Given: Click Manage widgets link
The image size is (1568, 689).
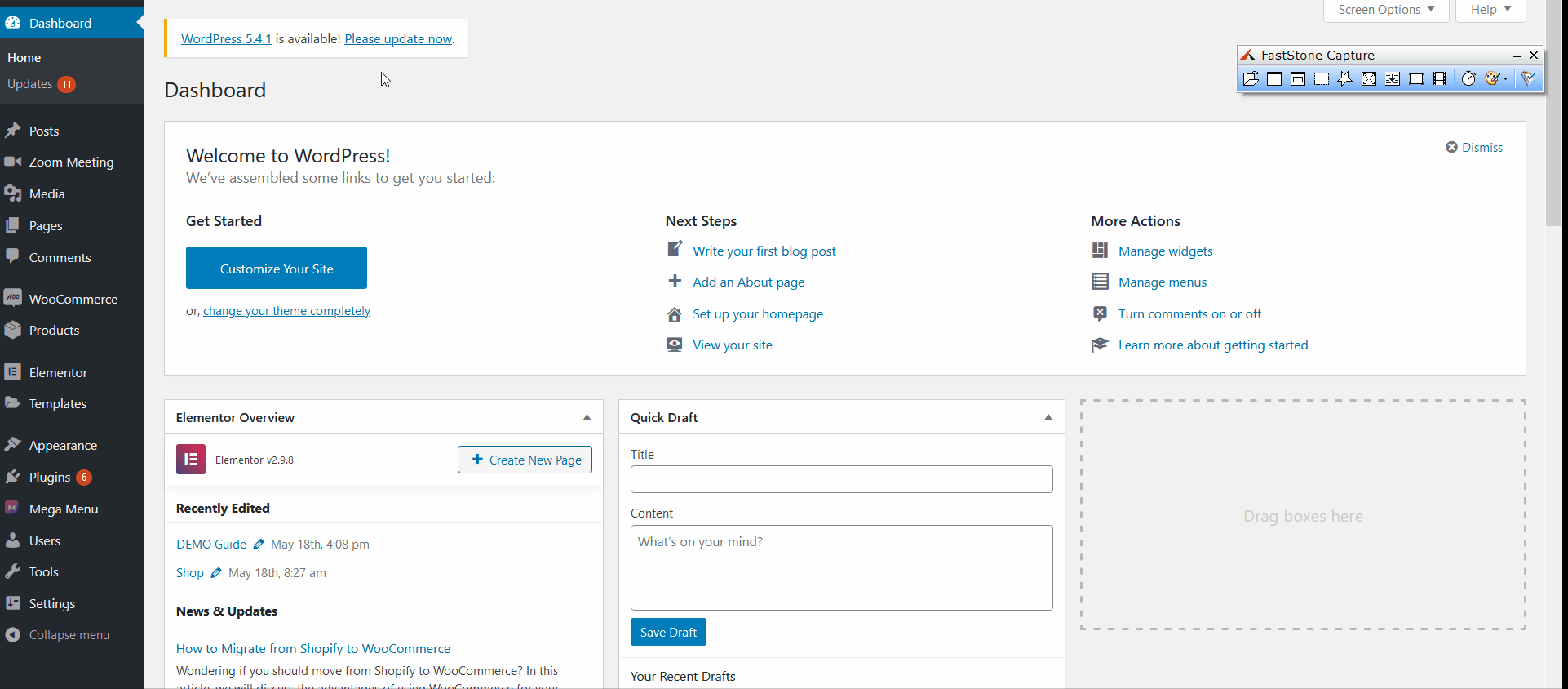Looking at the screenshot, I should click(1166, 251).
